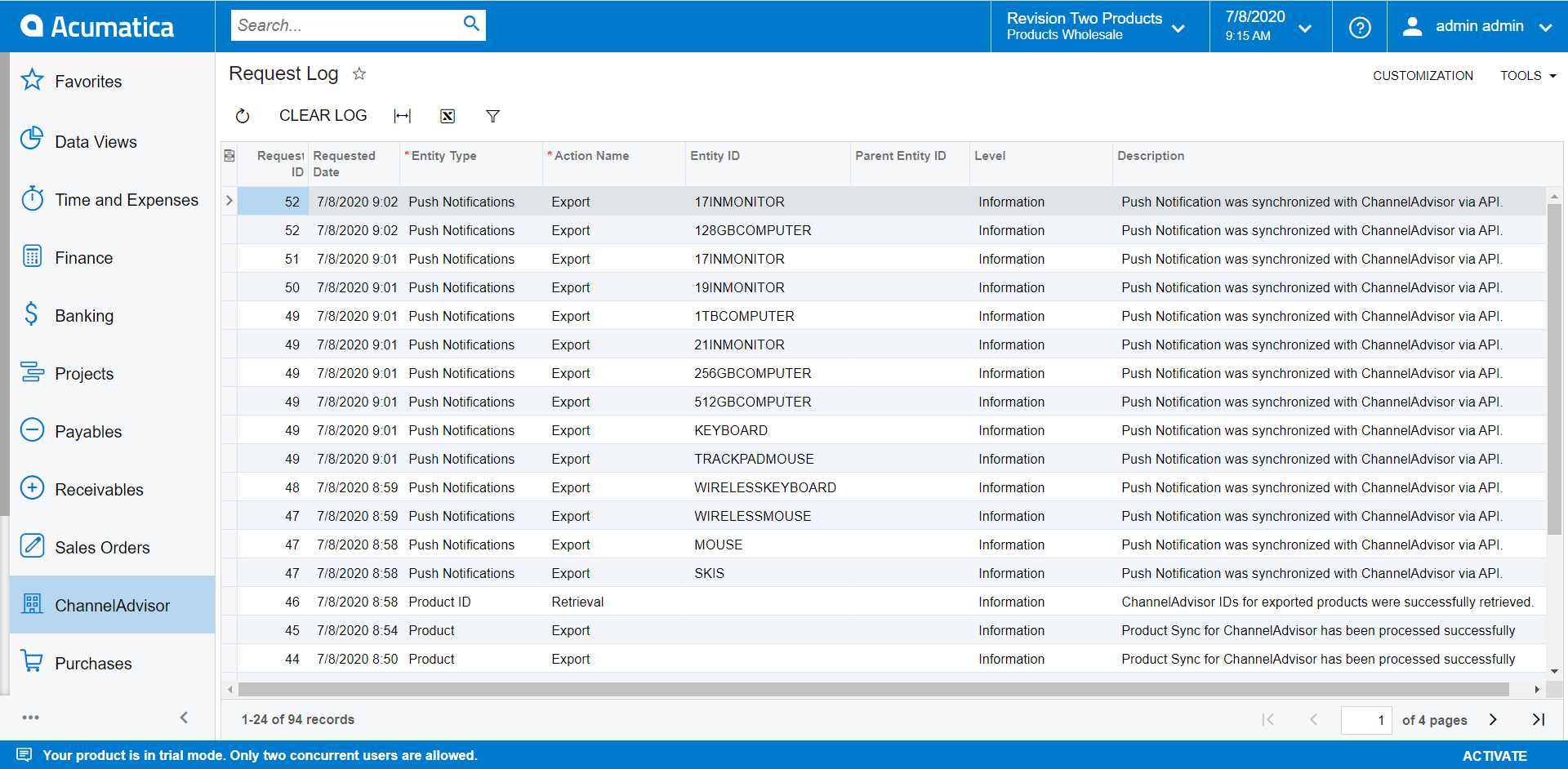This screenshot has height=769, width=1568.
Task: Select the 7/8/2020 8:54 date cell
Action: coord(354,630)
